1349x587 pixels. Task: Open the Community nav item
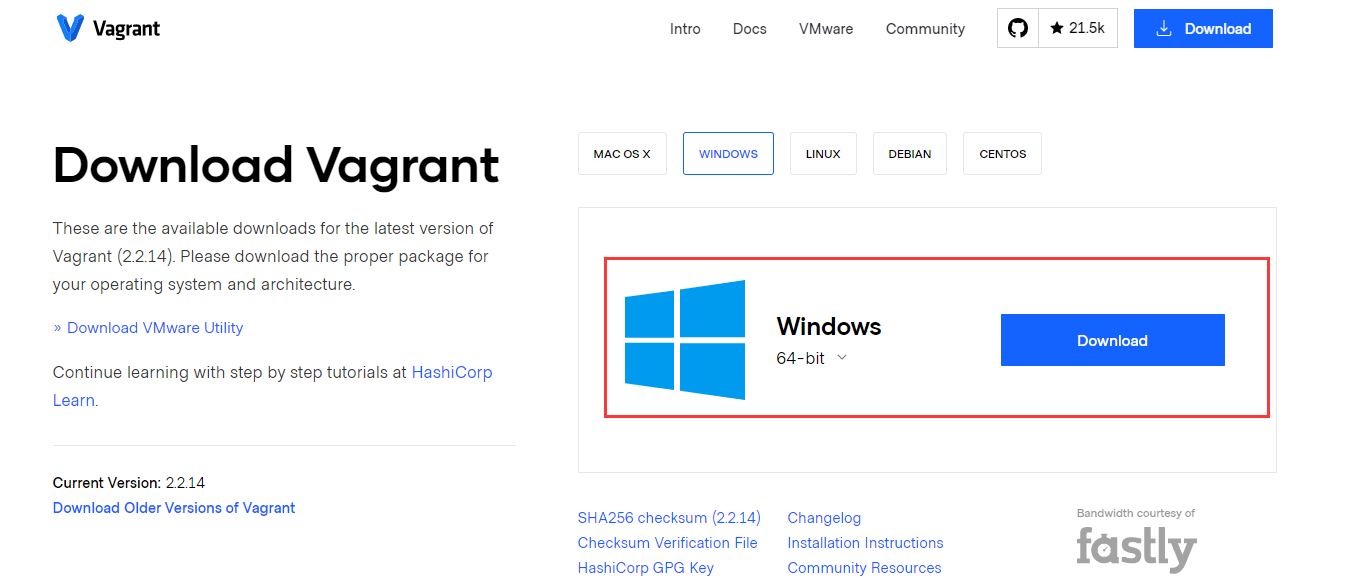click(925, 29)
